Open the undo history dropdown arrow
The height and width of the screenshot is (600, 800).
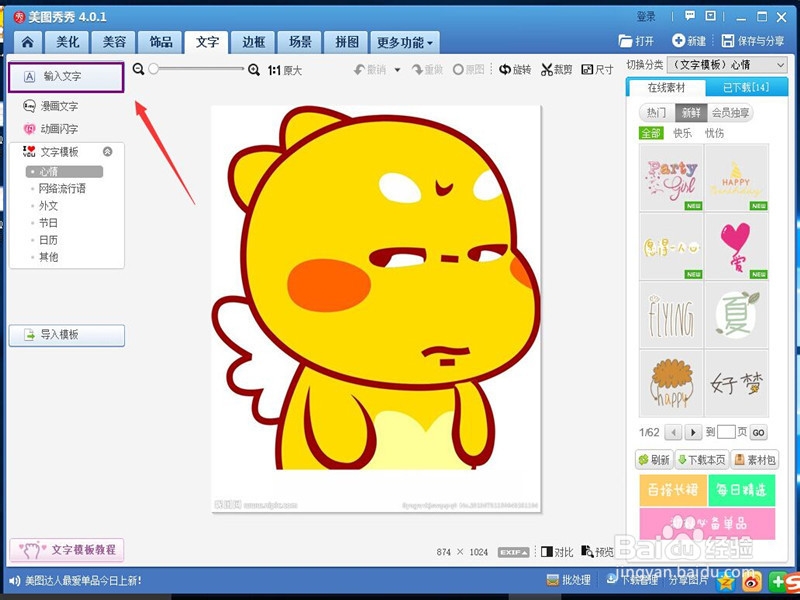coord(397,70)
